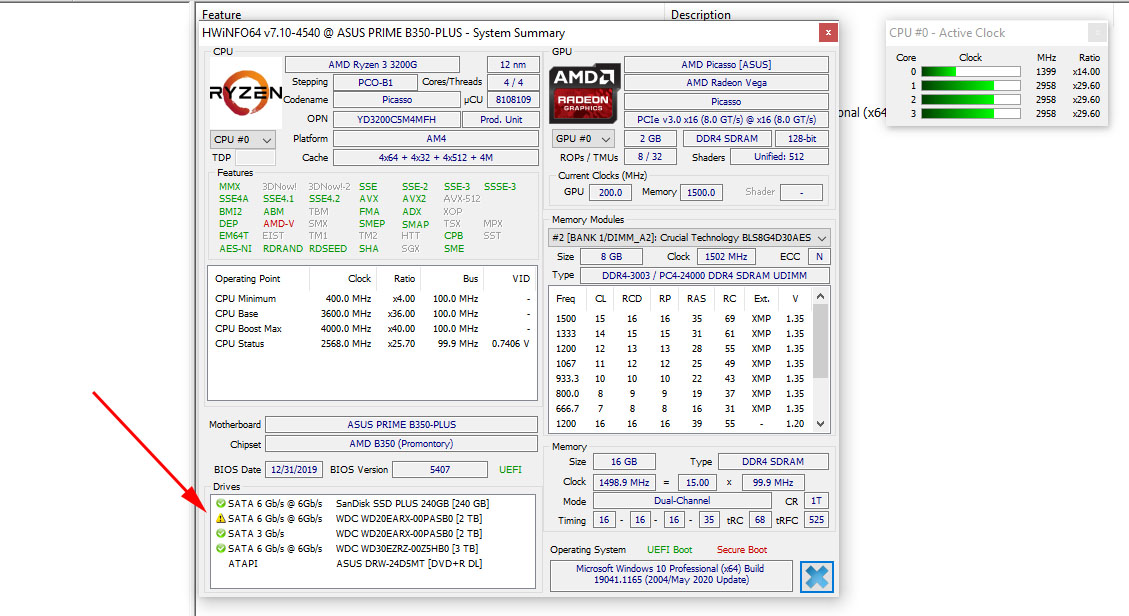Click the Feature column header in background window
The height and width of the screenshot is (616, 1129).
click(222, 14)
